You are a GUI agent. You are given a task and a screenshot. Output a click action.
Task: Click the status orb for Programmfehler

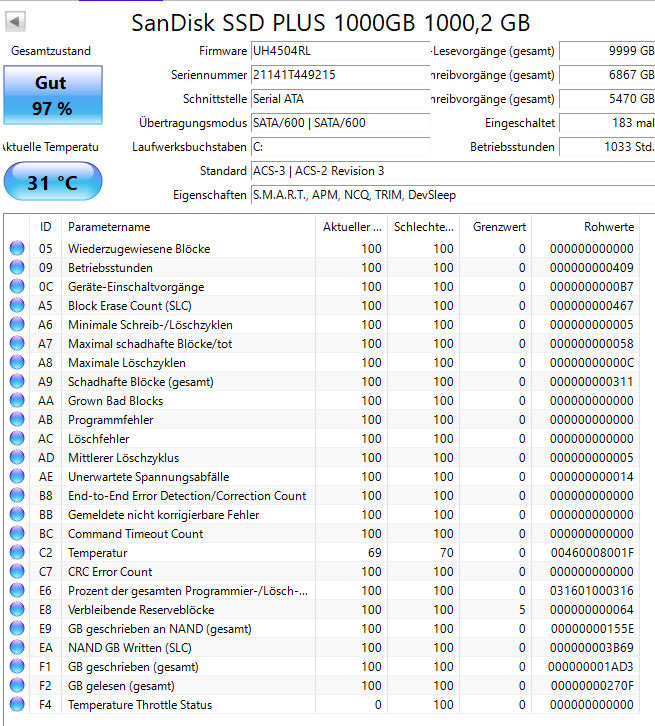click(x=17, y=419)
